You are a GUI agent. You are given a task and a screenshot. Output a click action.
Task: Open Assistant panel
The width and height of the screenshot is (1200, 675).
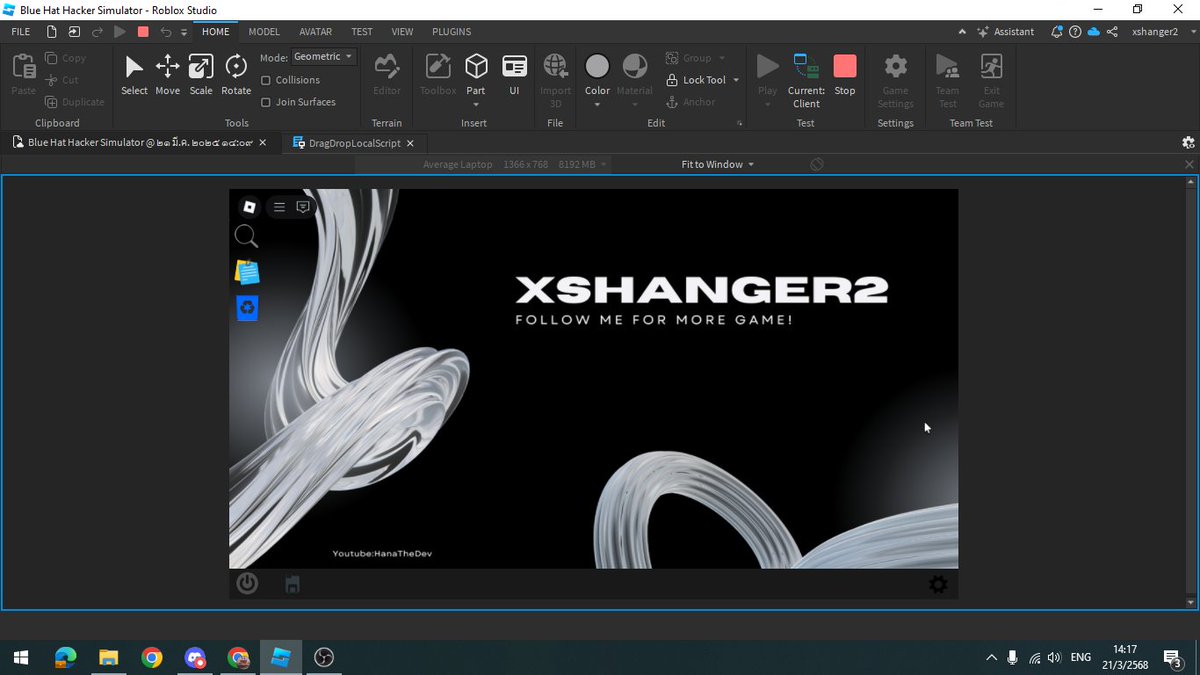[1005, 32]
